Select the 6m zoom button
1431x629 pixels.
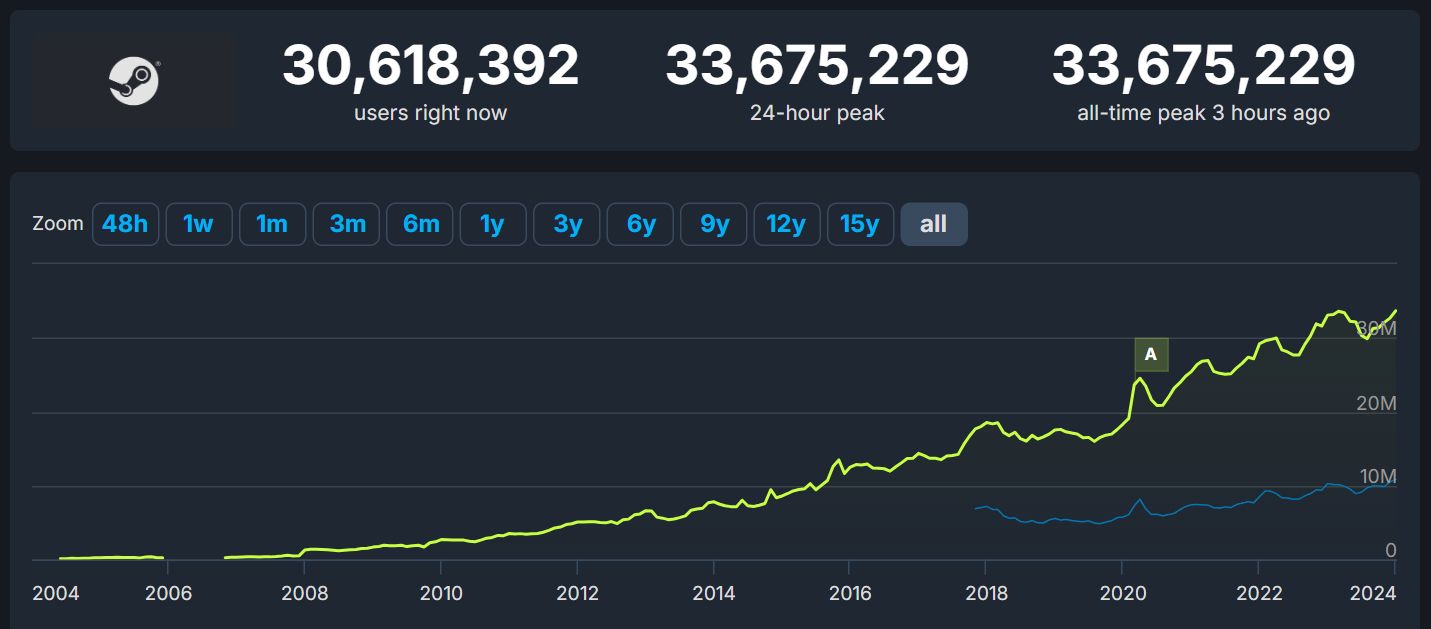click(420, 224)
